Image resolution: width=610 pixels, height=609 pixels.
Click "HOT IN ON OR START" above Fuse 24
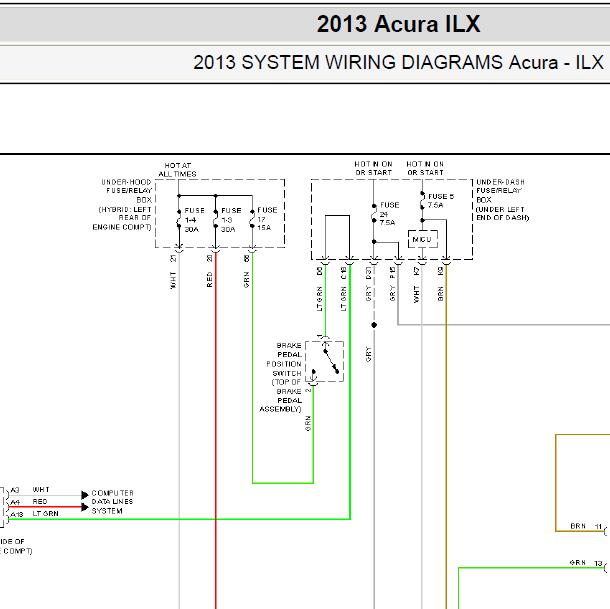pos(373,168)
